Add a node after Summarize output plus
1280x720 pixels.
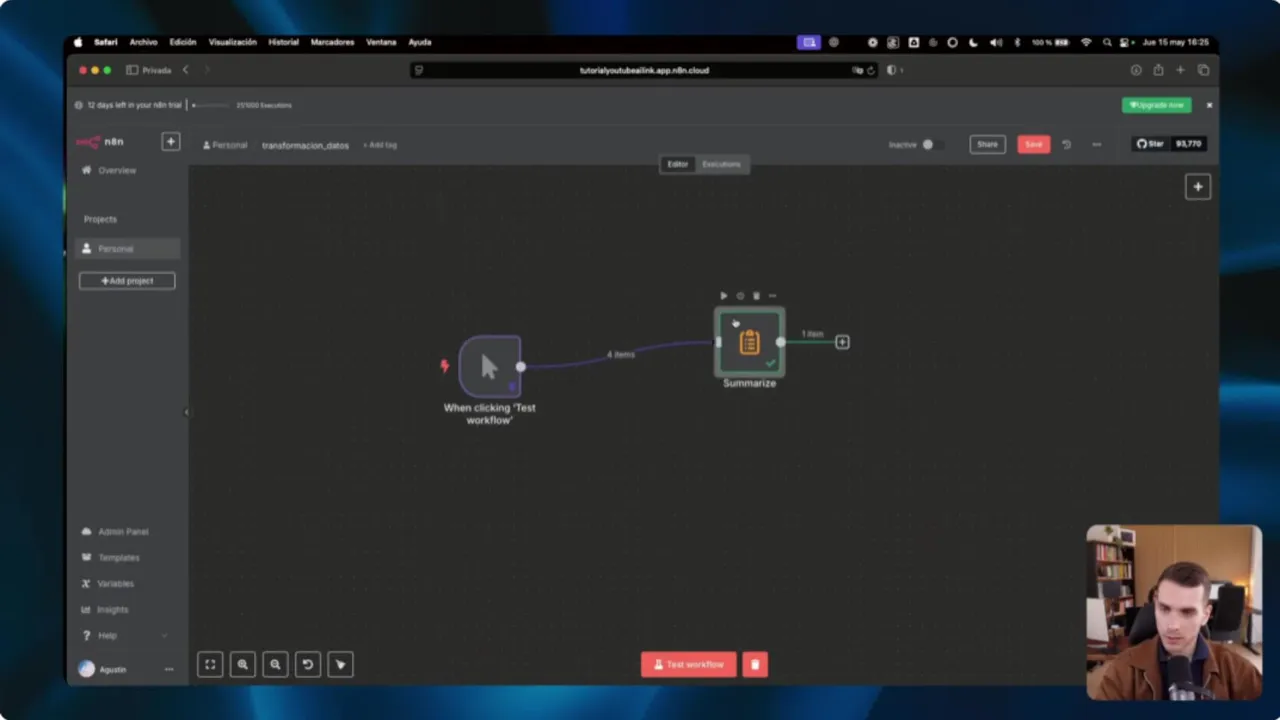point(842,342)
